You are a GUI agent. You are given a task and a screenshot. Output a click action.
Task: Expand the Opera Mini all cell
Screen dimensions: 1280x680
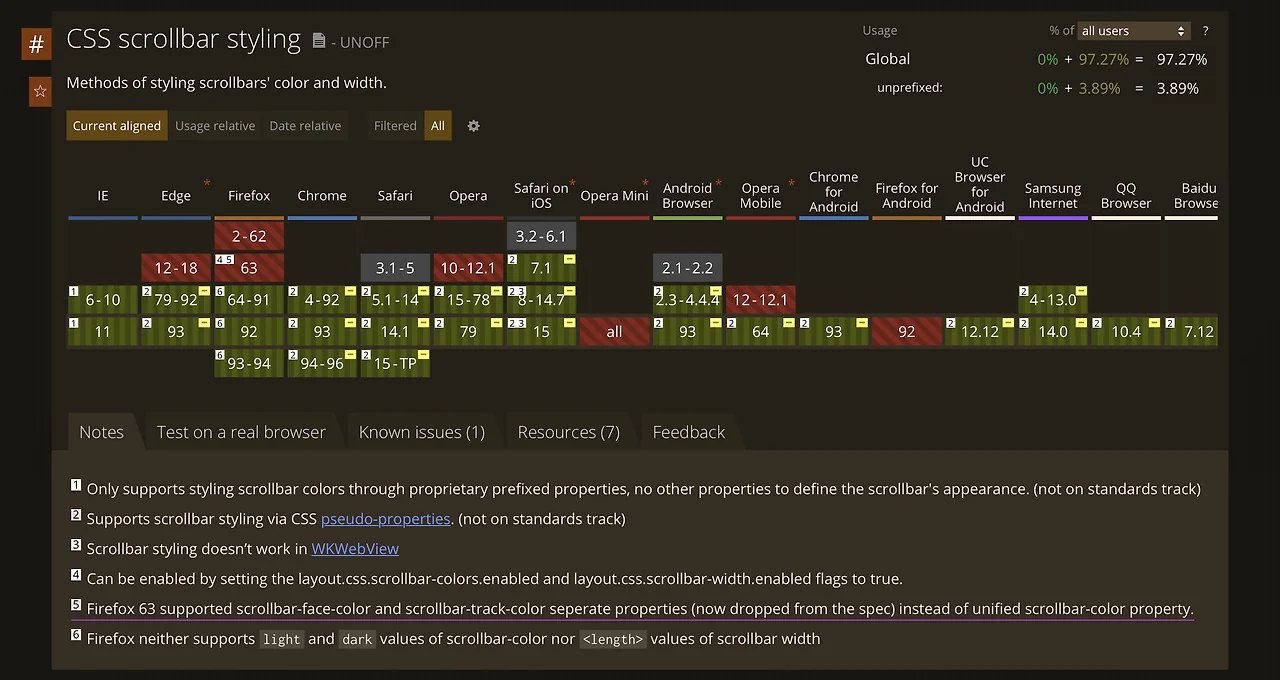pyautogui.click(x=614, y=332)
